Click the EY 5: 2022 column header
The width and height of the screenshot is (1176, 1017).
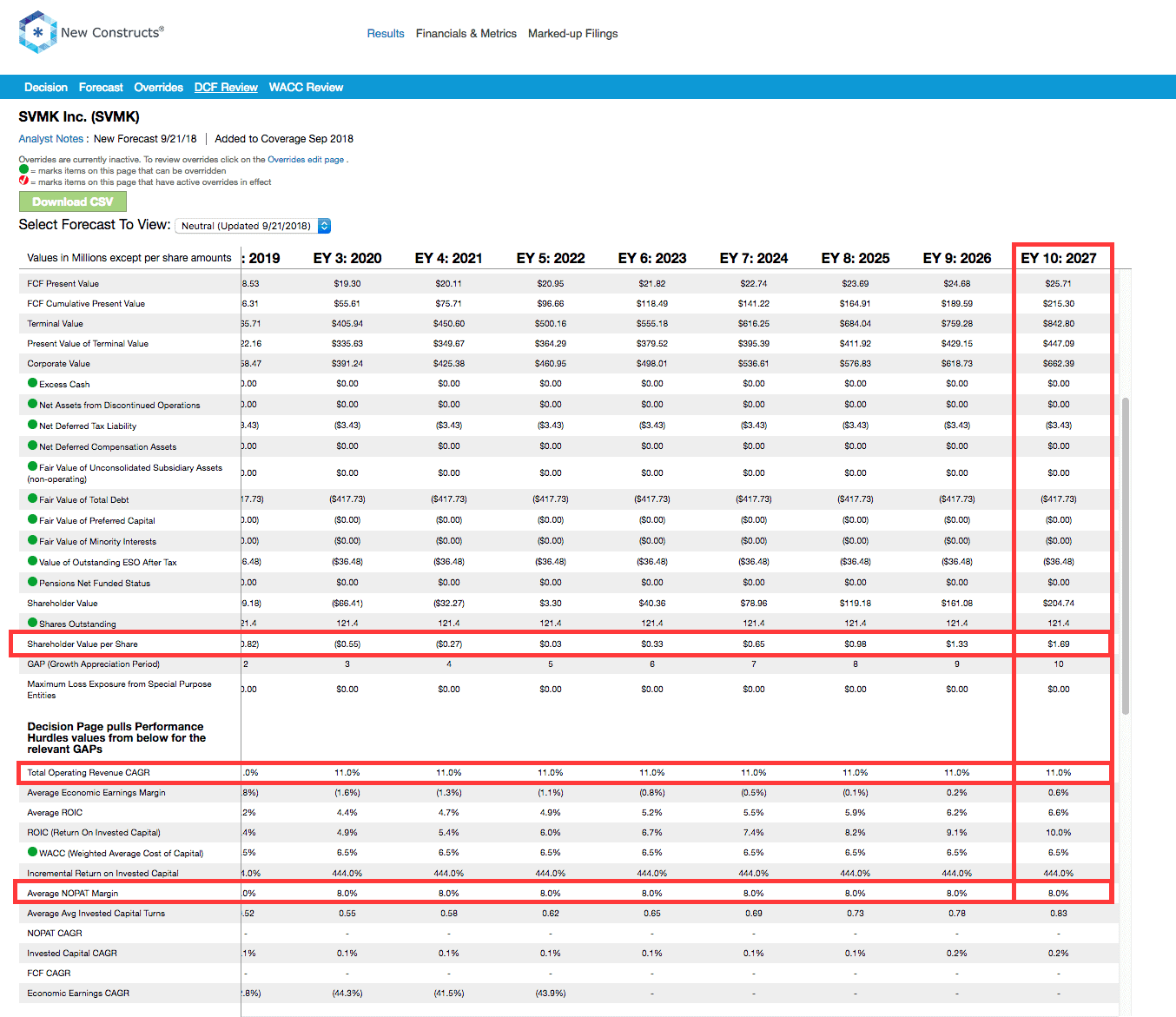pyautogui.click(x=551, y=259)
